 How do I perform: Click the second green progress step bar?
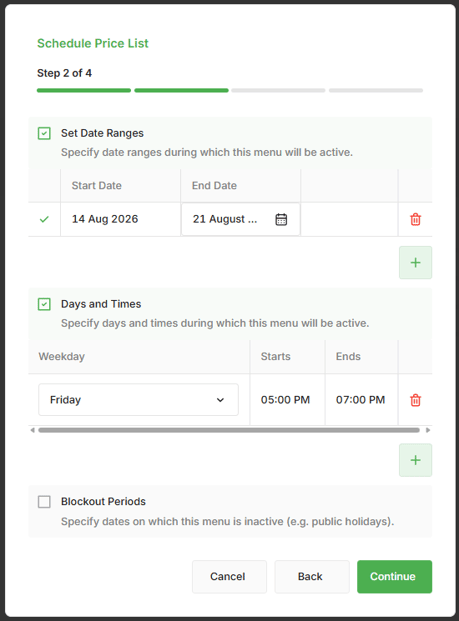coord(181,90)
